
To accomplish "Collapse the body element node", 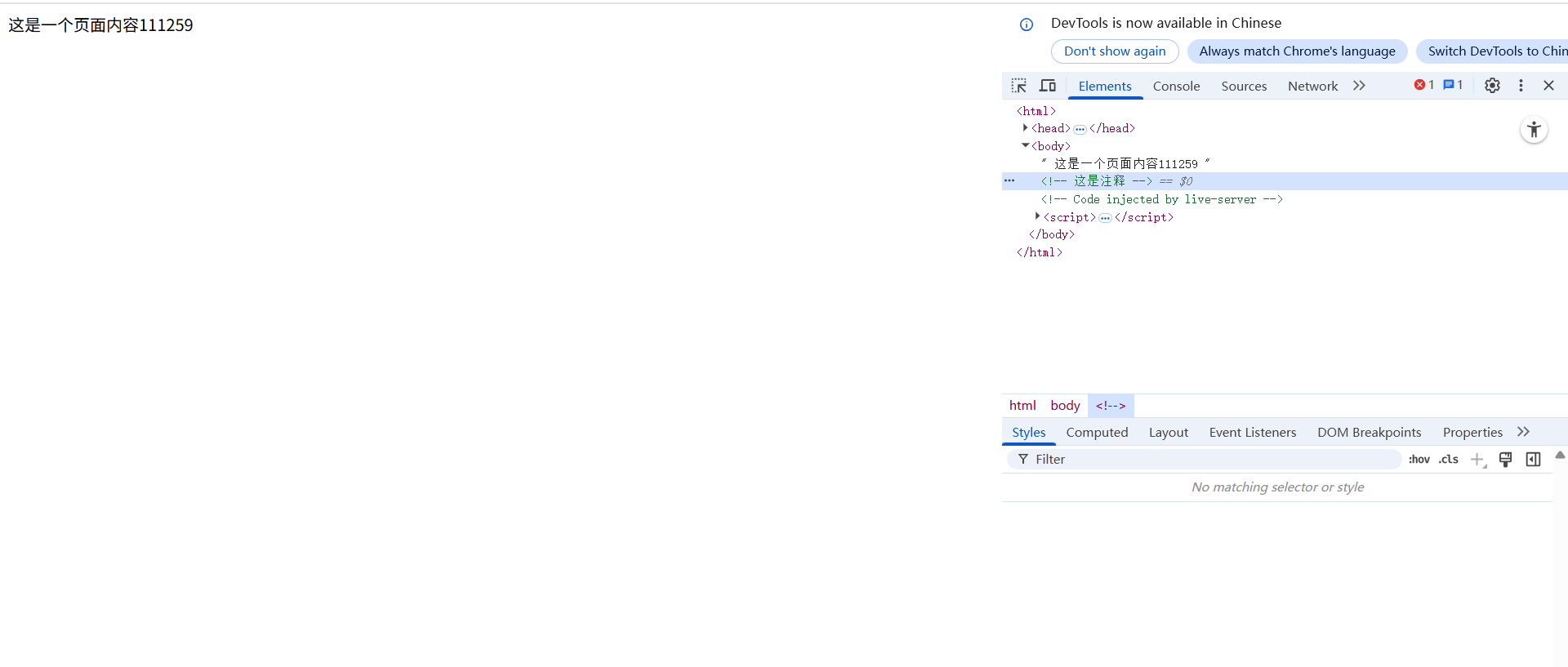I will point(1025,145).
